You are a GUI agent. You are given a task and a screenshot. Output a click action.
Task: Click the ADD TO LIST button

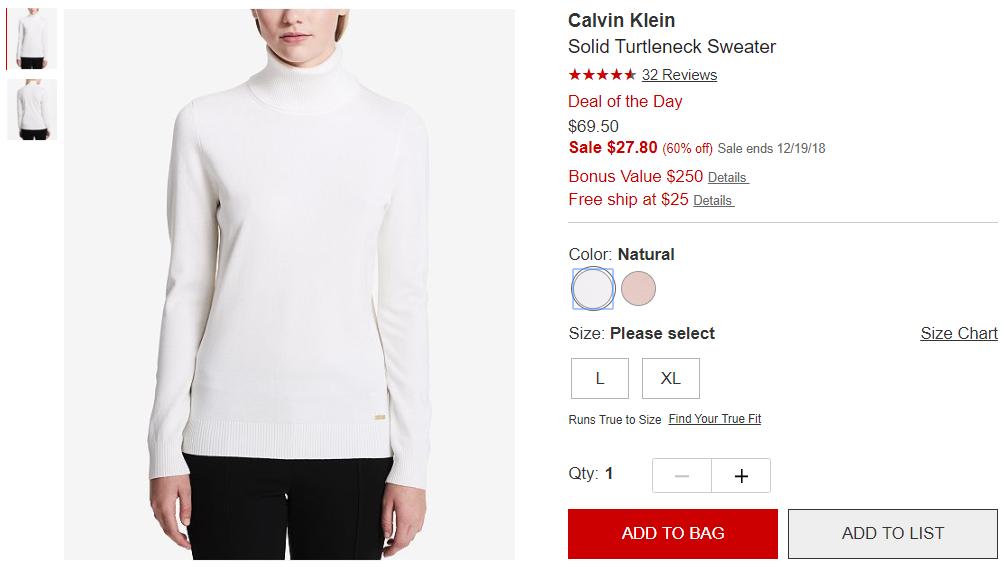point(893,534)
